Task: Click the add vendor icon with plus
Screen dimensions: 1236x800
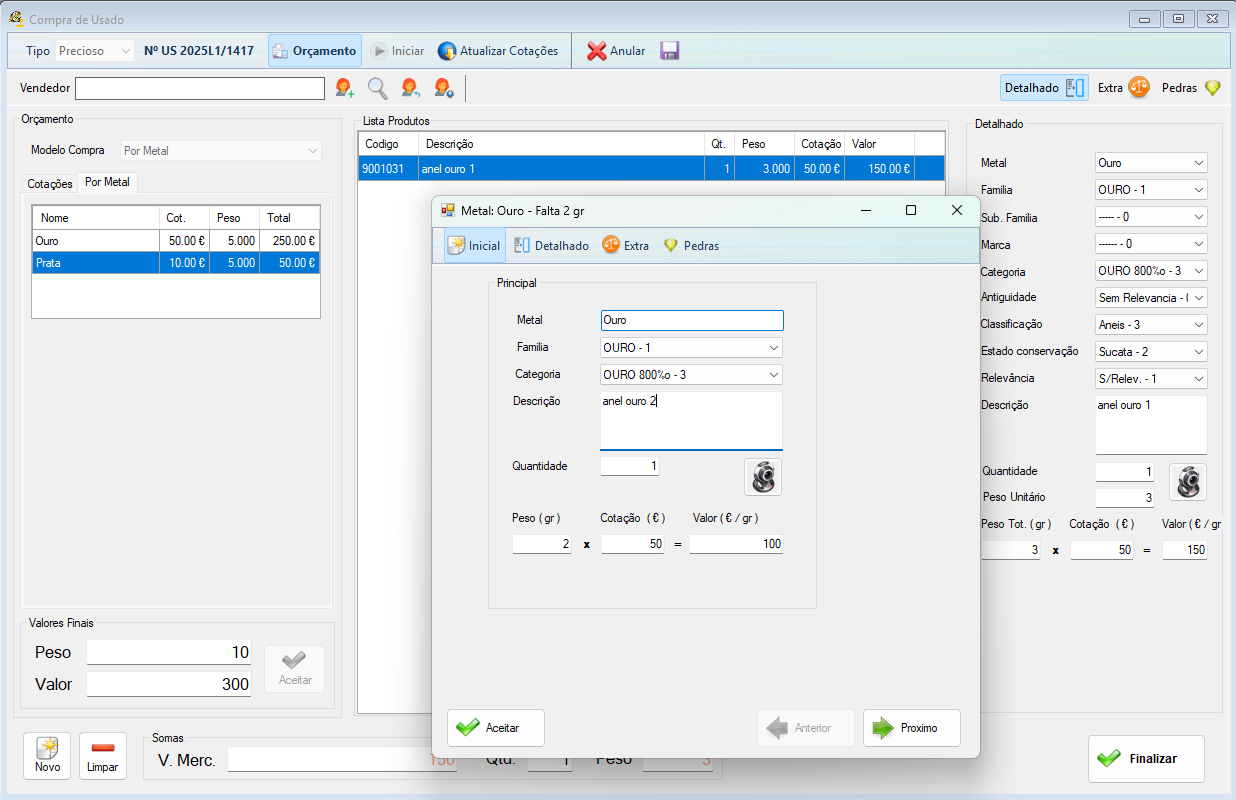Action: (345, 88)
